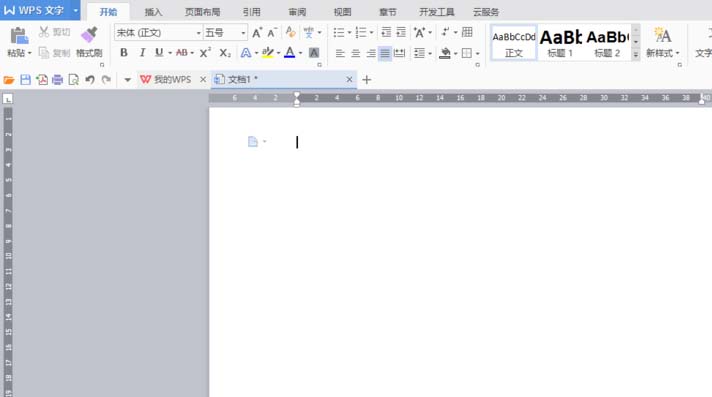
Task: Click the Increase font size icon
Action: click(257, 33)
